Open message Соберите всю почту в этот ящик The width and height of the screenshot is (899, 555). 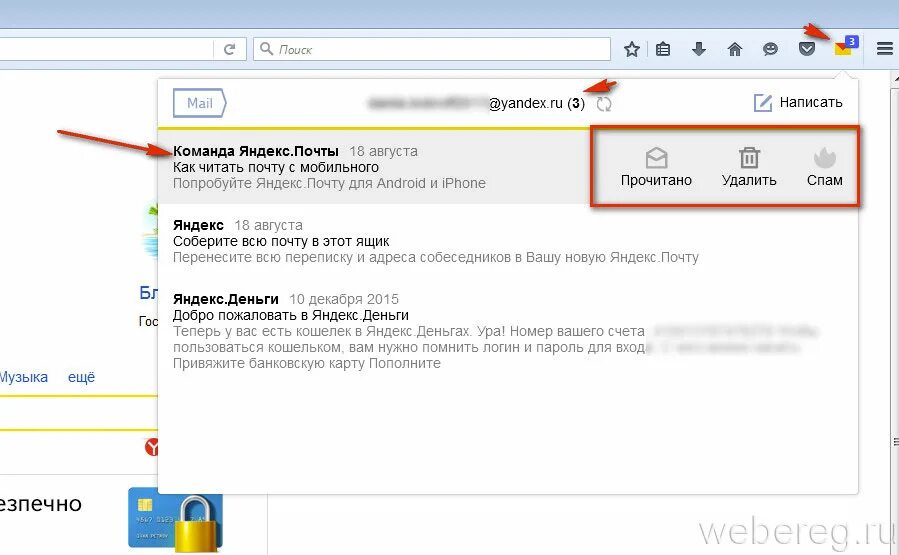(508, 241)
